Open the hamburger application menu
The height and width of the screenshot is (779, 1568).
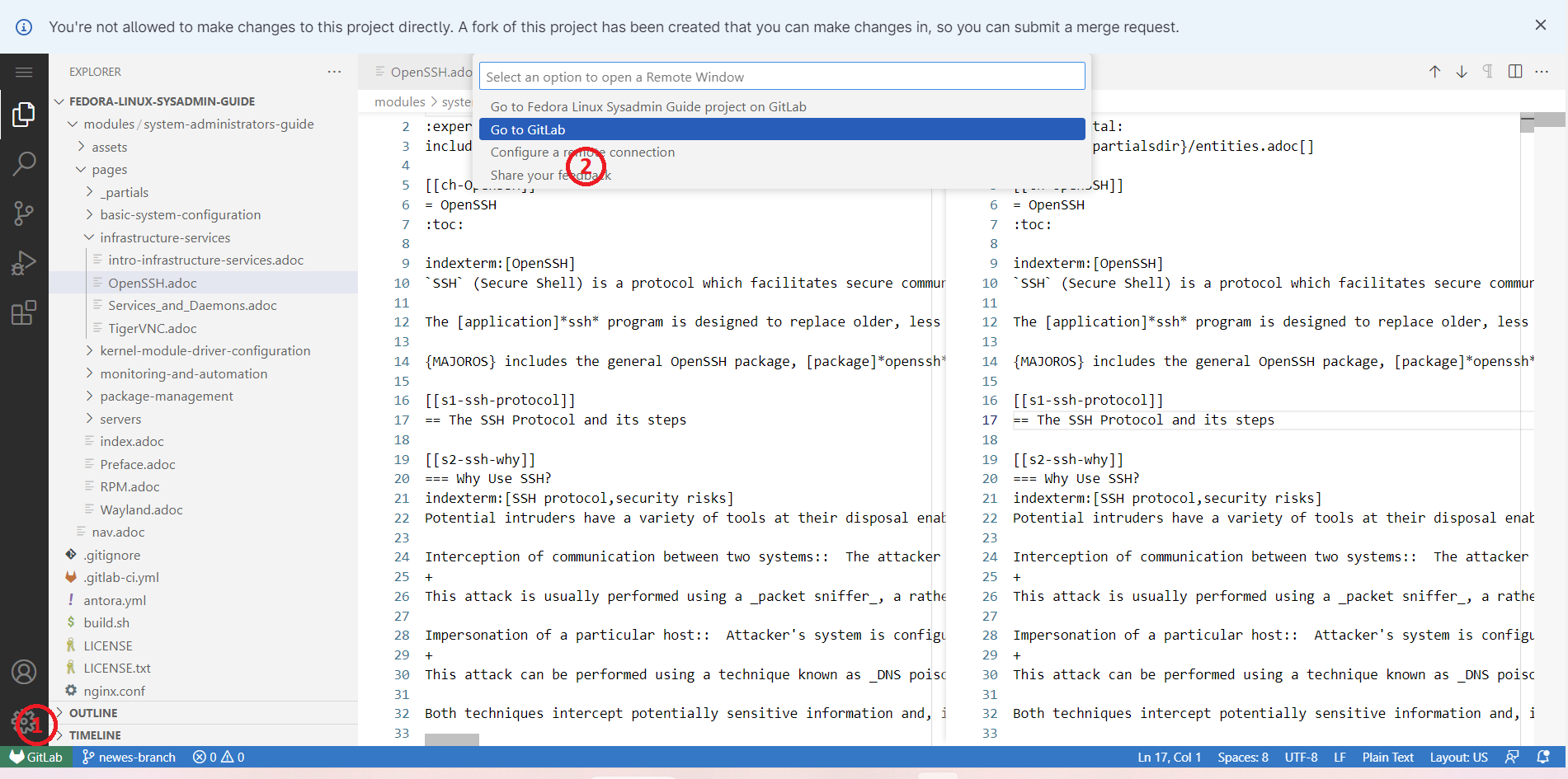24,73
